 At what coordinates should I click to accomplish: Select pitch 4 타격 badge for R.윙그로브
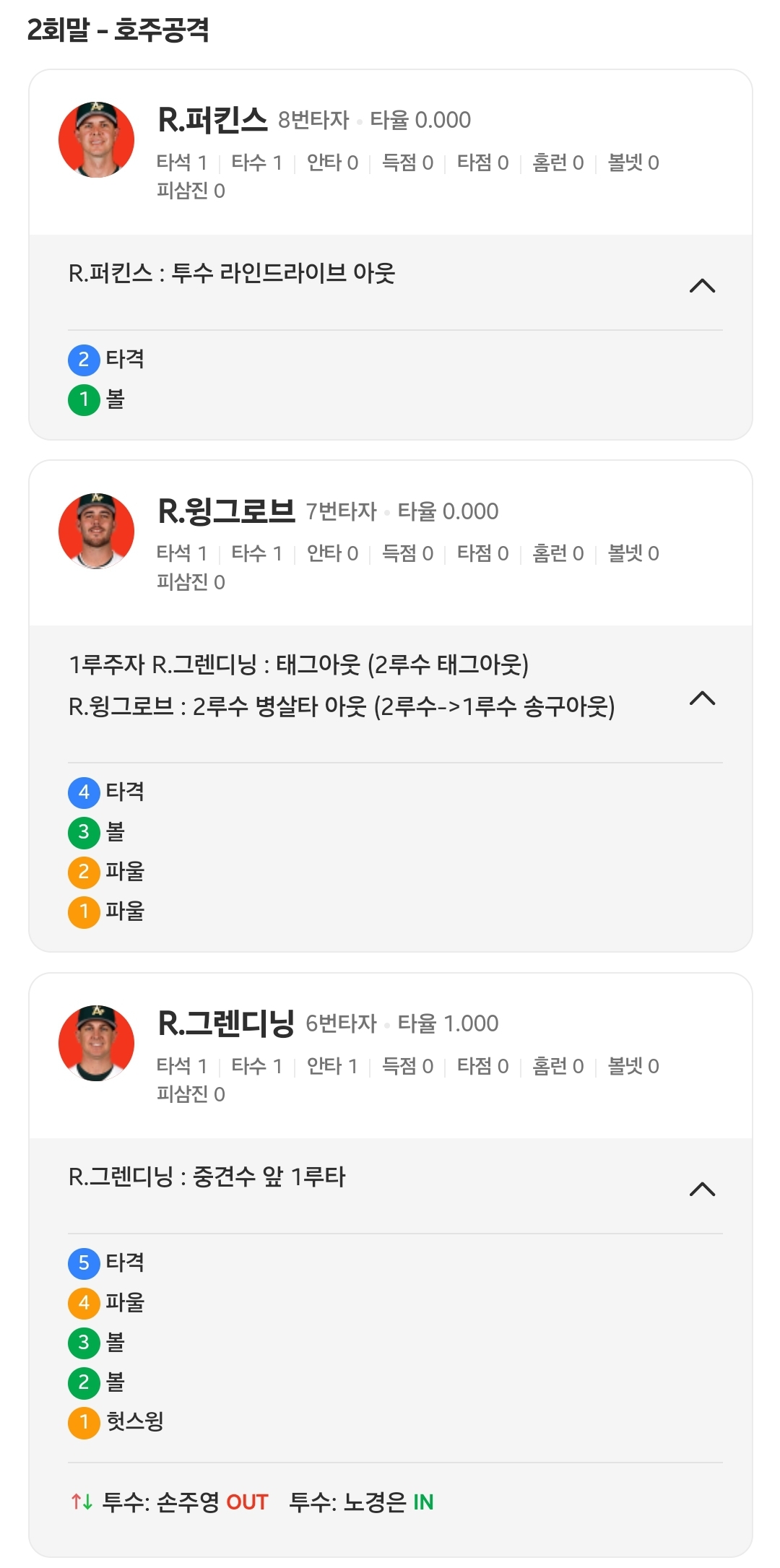[84, 792]
